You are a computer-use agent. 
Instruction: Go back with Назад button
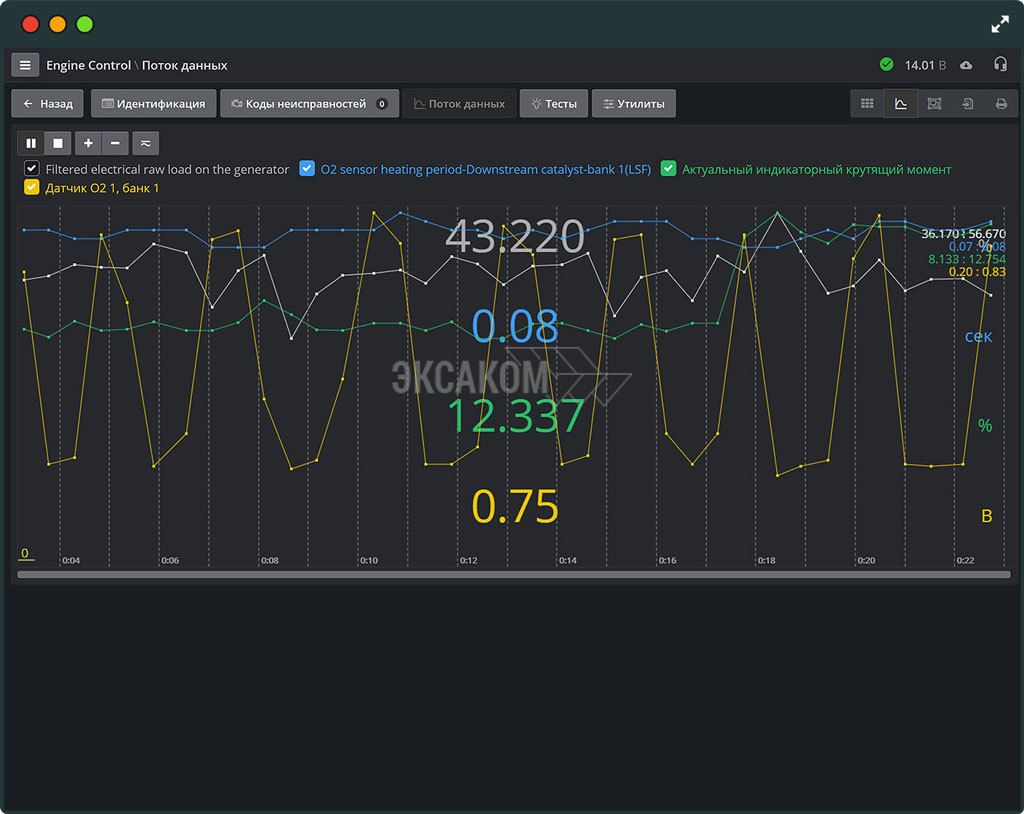coord(48,104)
